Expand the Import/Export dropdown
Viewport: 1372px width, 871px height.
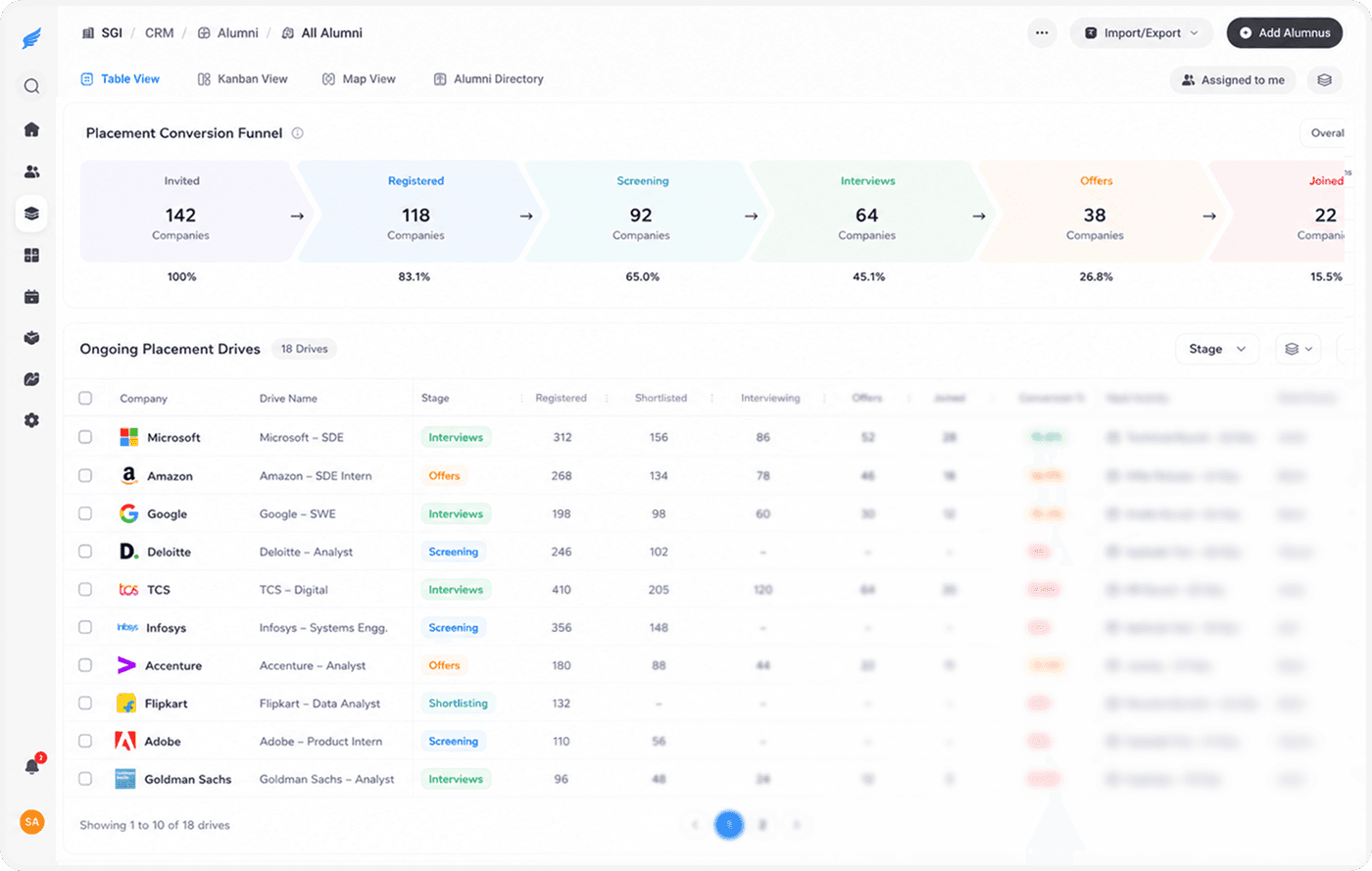pos(1142,32)
